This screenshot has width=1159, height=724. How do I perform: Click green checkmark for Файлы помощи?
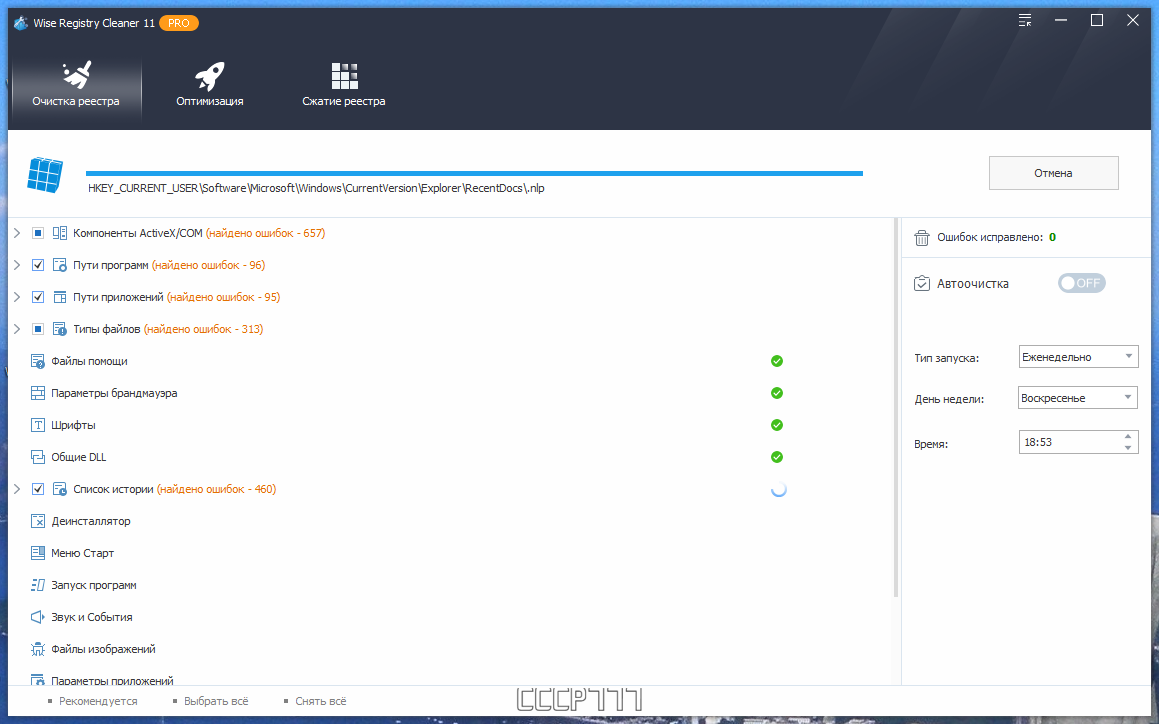coord(777,361)
